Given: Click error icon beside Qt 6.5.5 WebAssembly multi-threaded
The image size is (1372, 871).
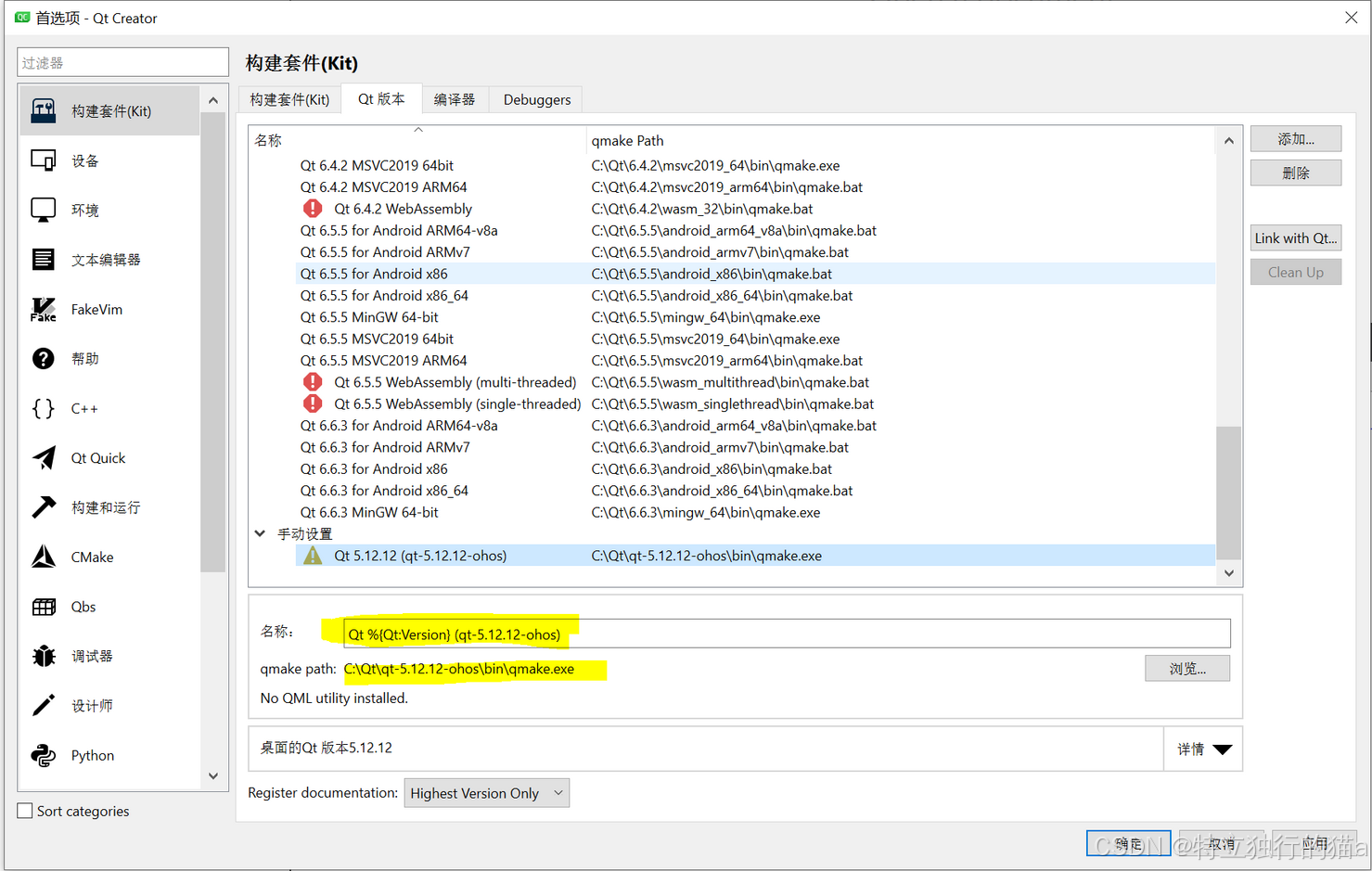Looking at the screenshot, I should pyautogui.click(x=314, y=382).
